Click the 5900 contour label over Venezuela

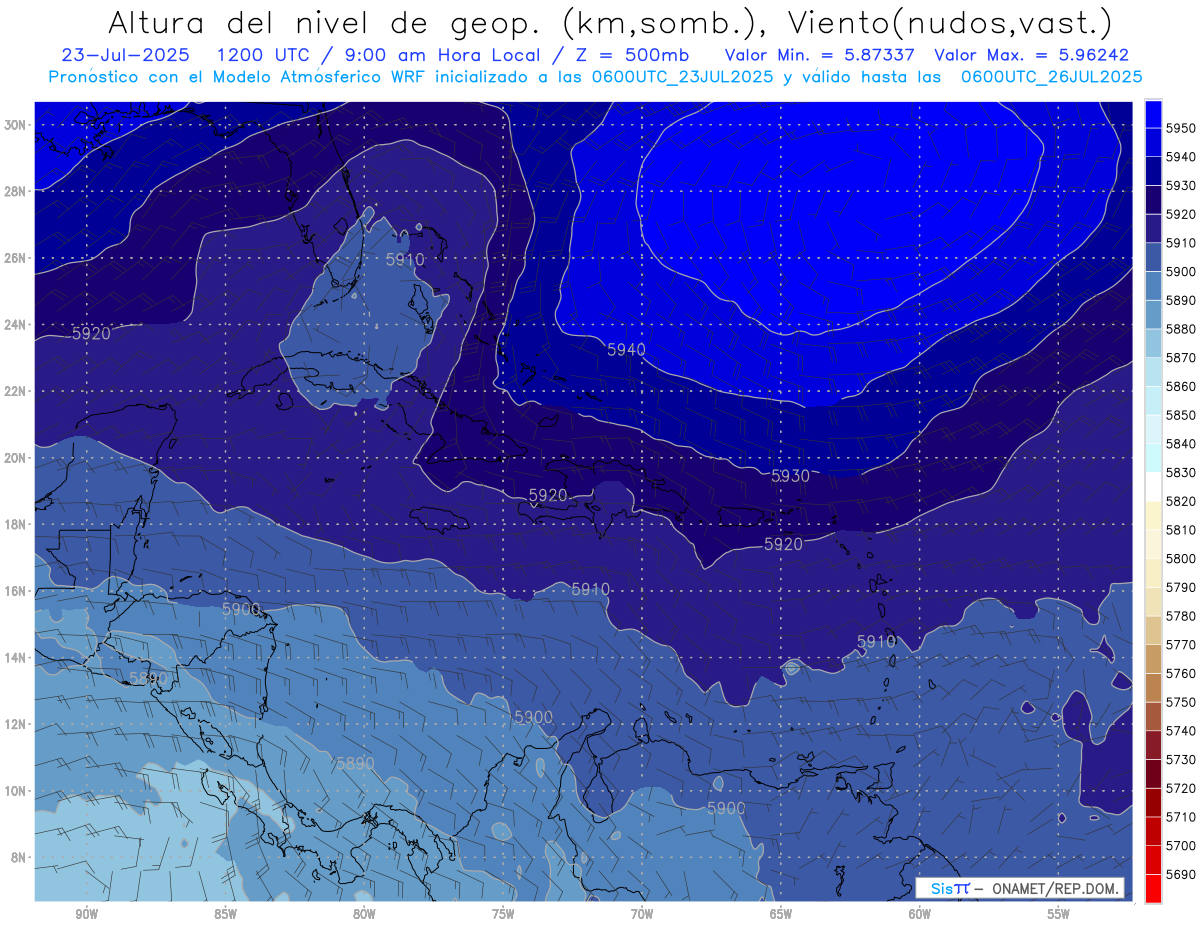tap(726, 807)
